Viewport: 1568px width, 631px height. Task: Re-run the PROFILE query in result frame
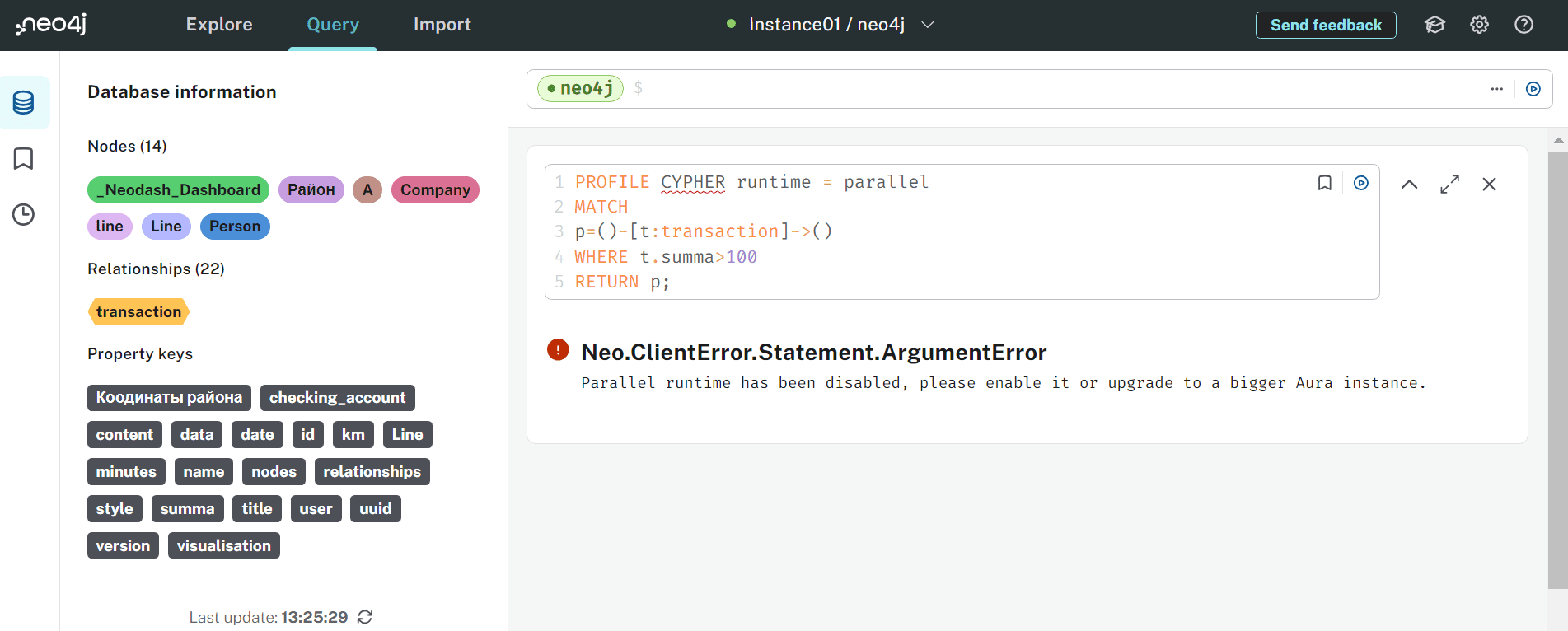pos(1360,183)
